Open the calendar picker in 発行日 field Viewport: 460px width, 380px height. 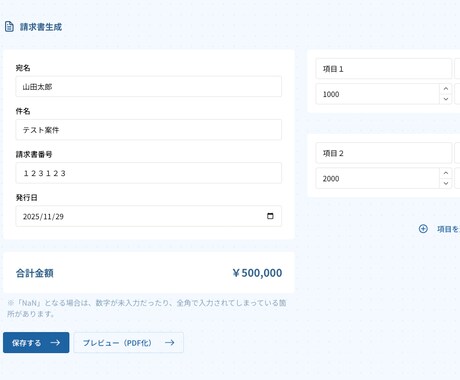click(x=270, y=216)
